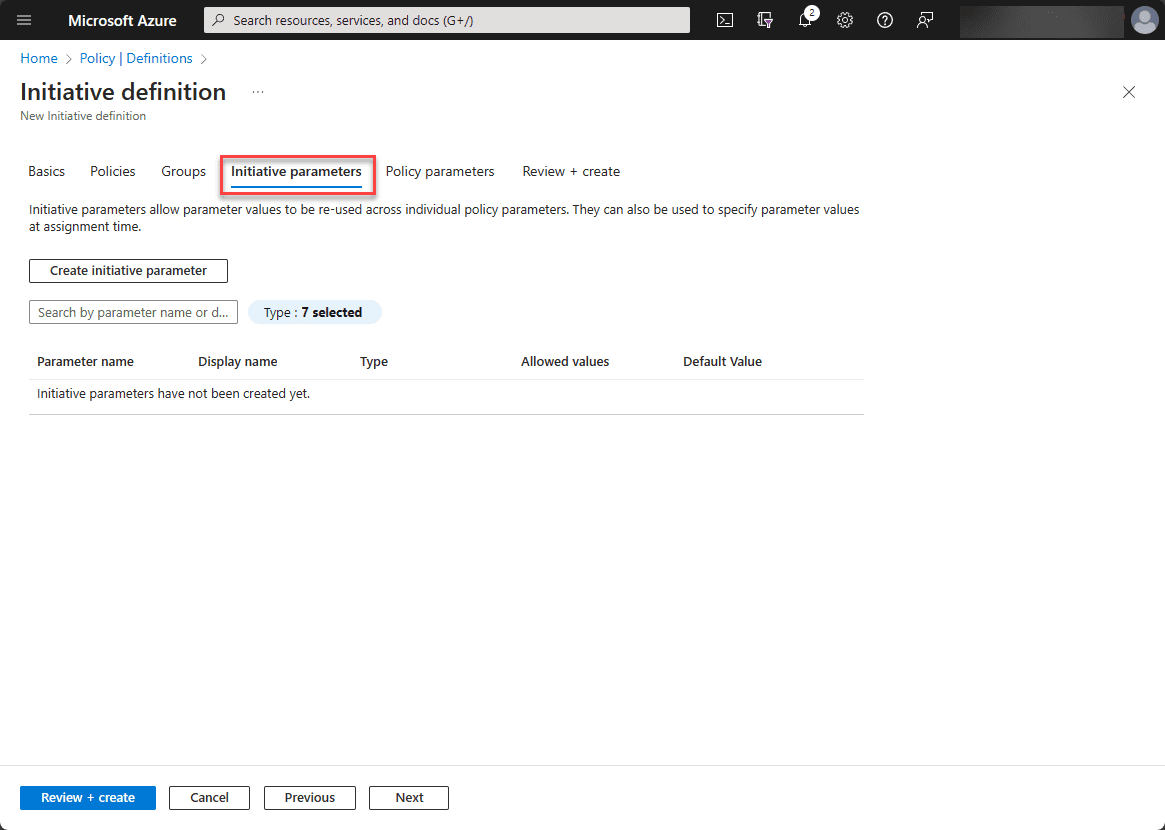The width and height of the screenshot is (1165, 830).
Task: Click the Default Value column header
Action: pos(722,362)
